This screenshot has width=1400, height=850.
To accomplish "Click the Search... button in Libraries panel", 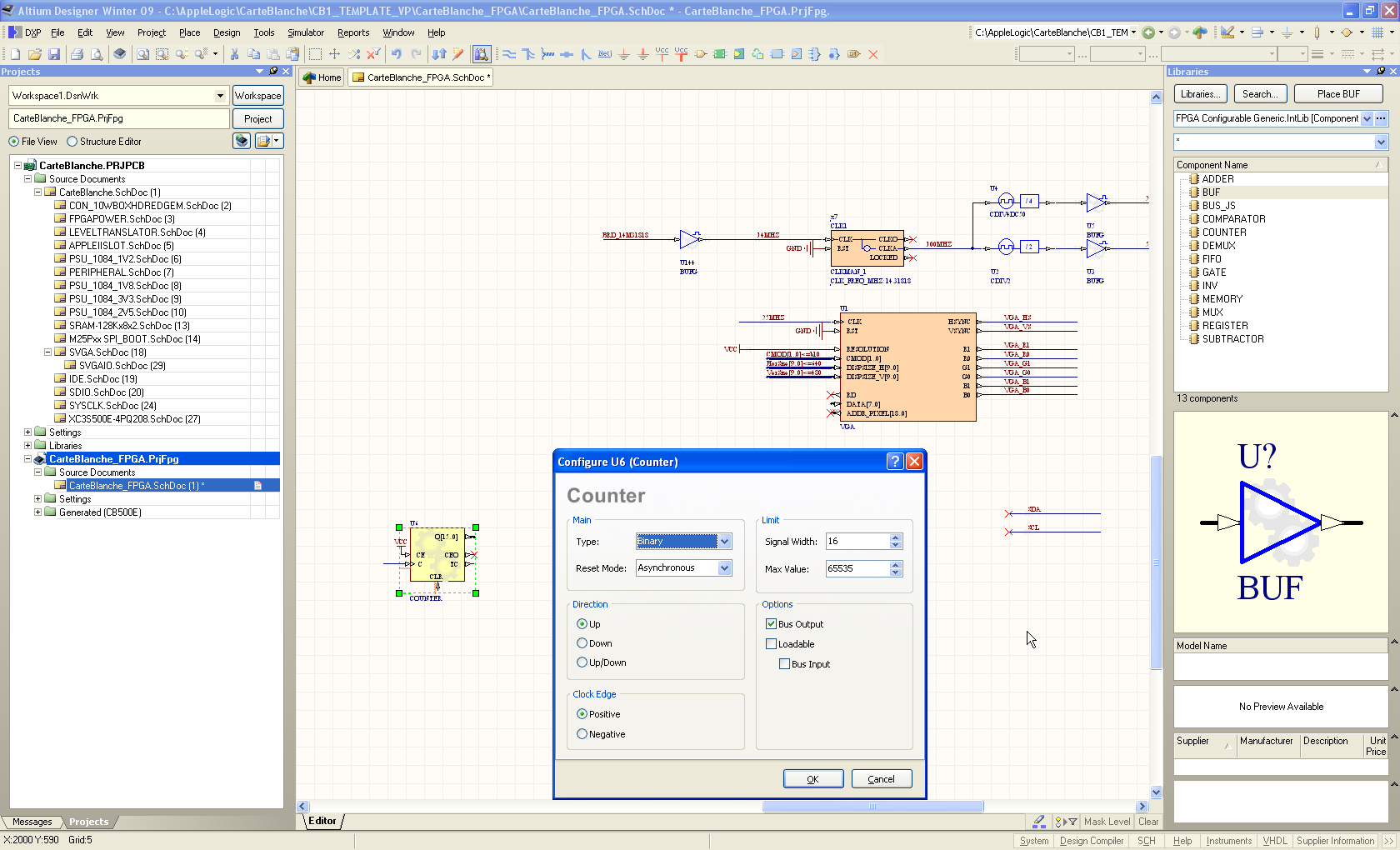I will [1260, 94].
